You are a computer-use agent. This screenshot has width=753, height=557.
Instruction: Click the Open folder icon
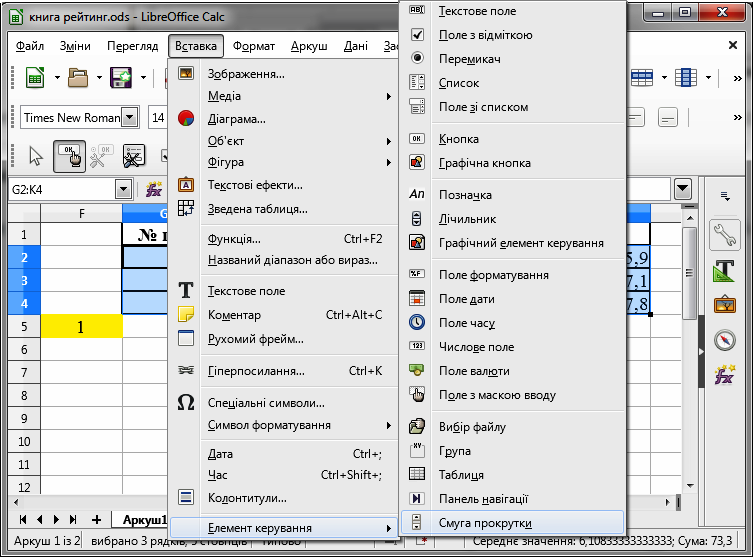(78, 77)
